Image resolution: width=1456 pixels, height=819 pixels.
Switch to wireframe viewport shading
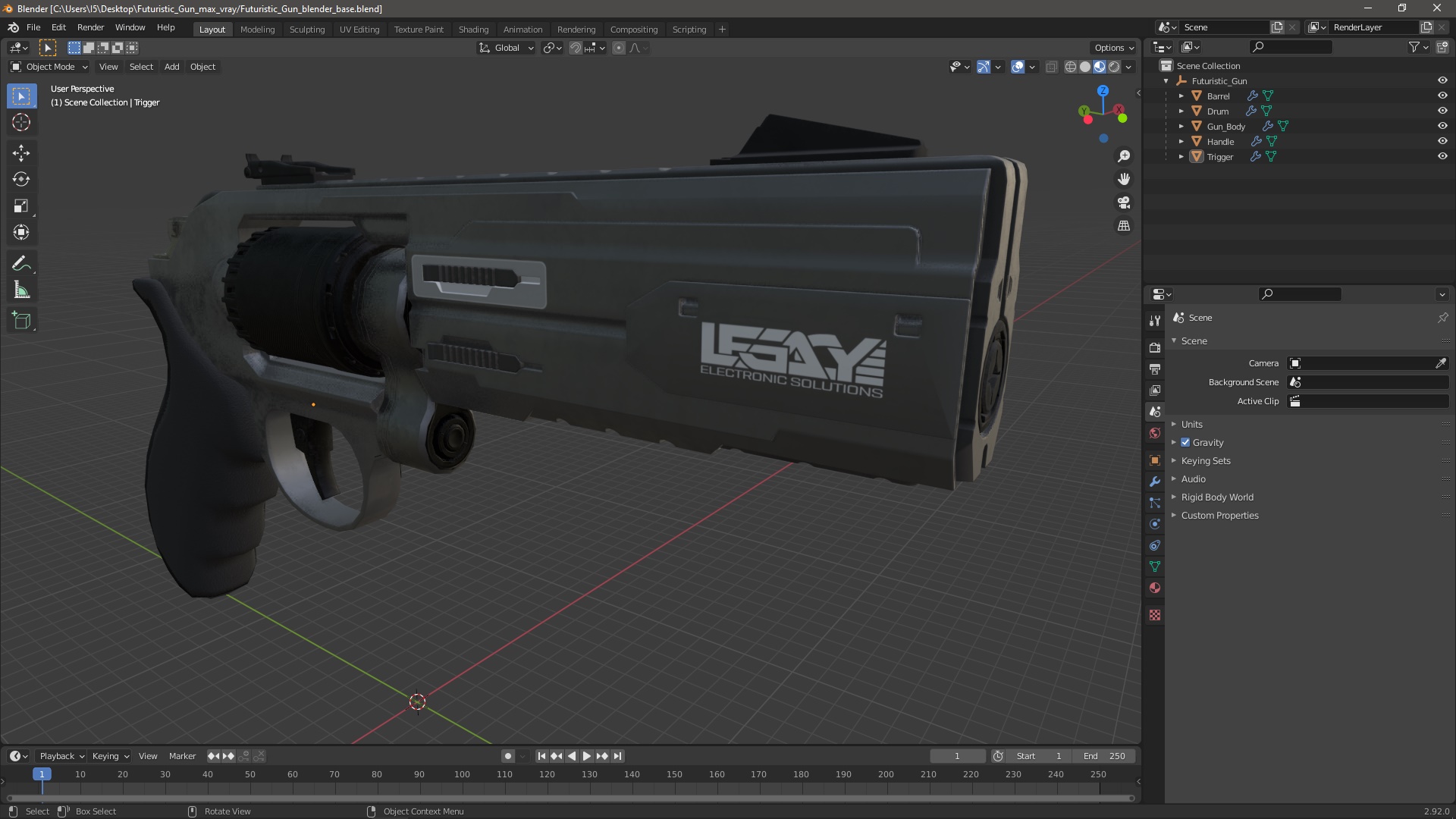point(1071,67)
